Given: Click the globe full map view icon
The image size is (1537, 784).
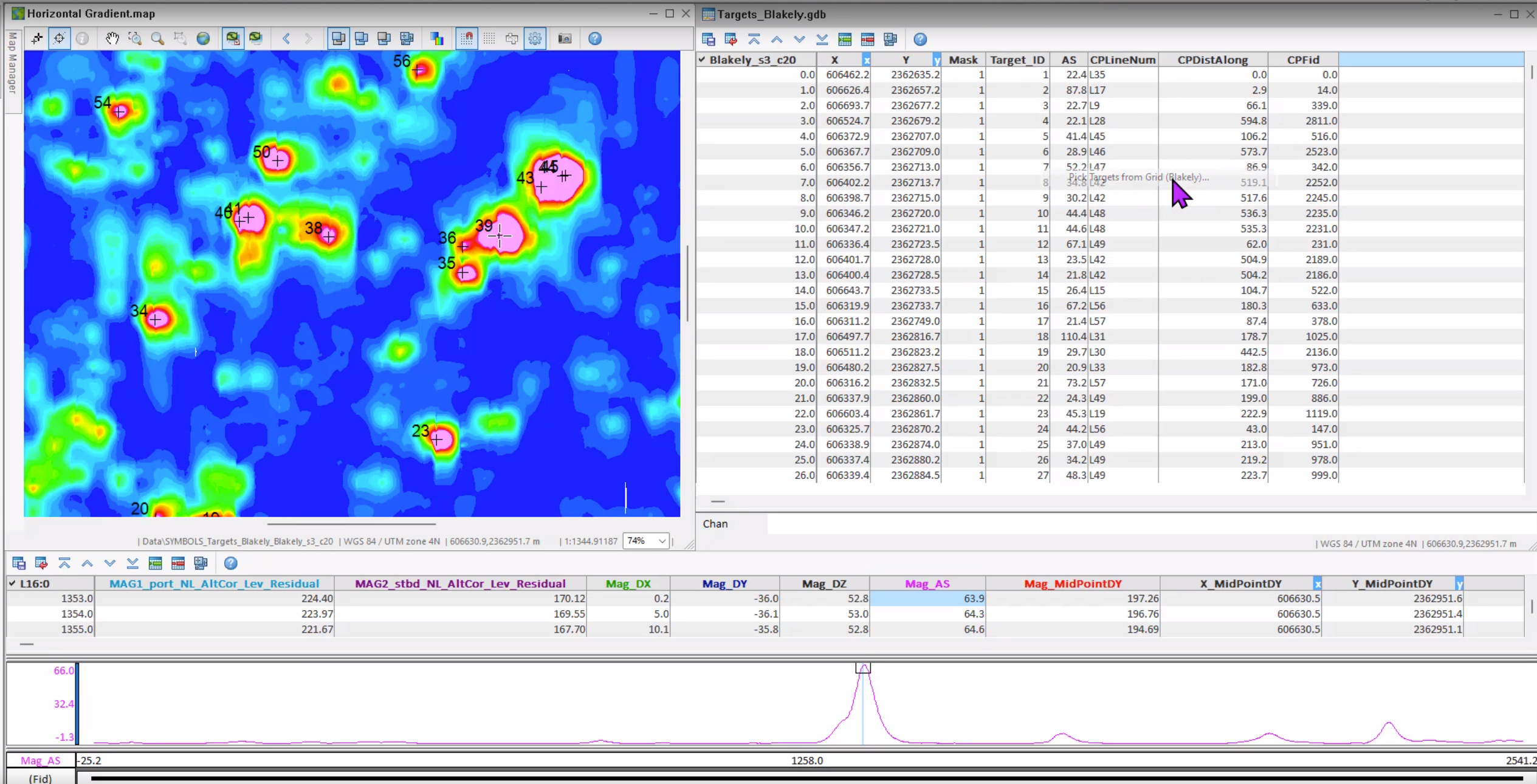Looking at the screenshot, I should [x=203, y=38].
